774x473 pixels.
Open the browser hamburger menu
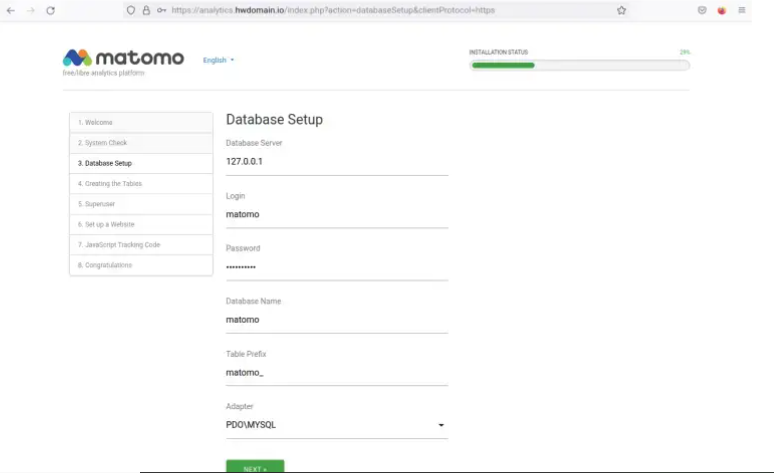pyautogui.click(x=741, y=10)
